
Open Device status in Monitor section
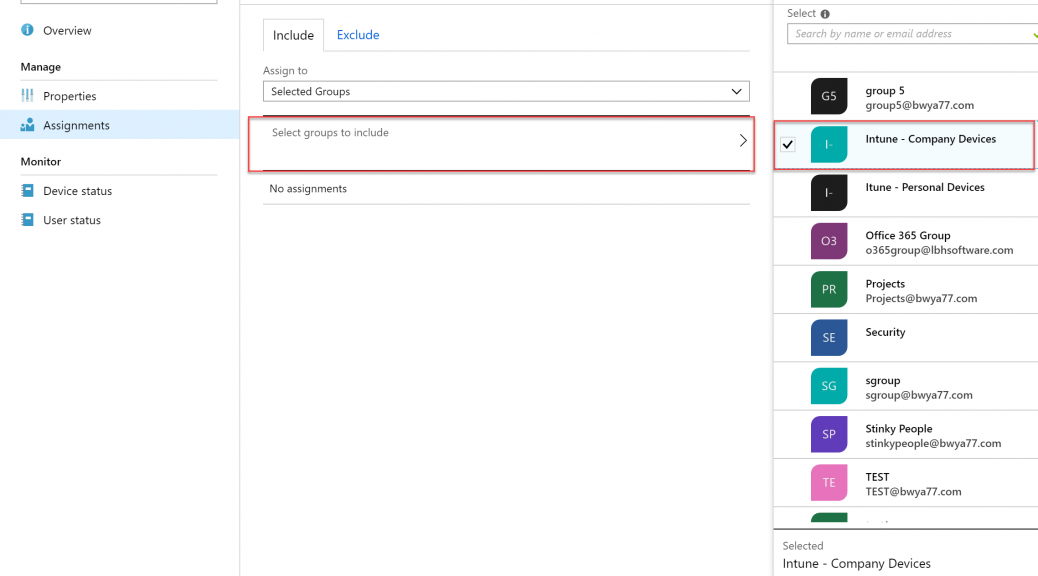click(x=77, y=191)
